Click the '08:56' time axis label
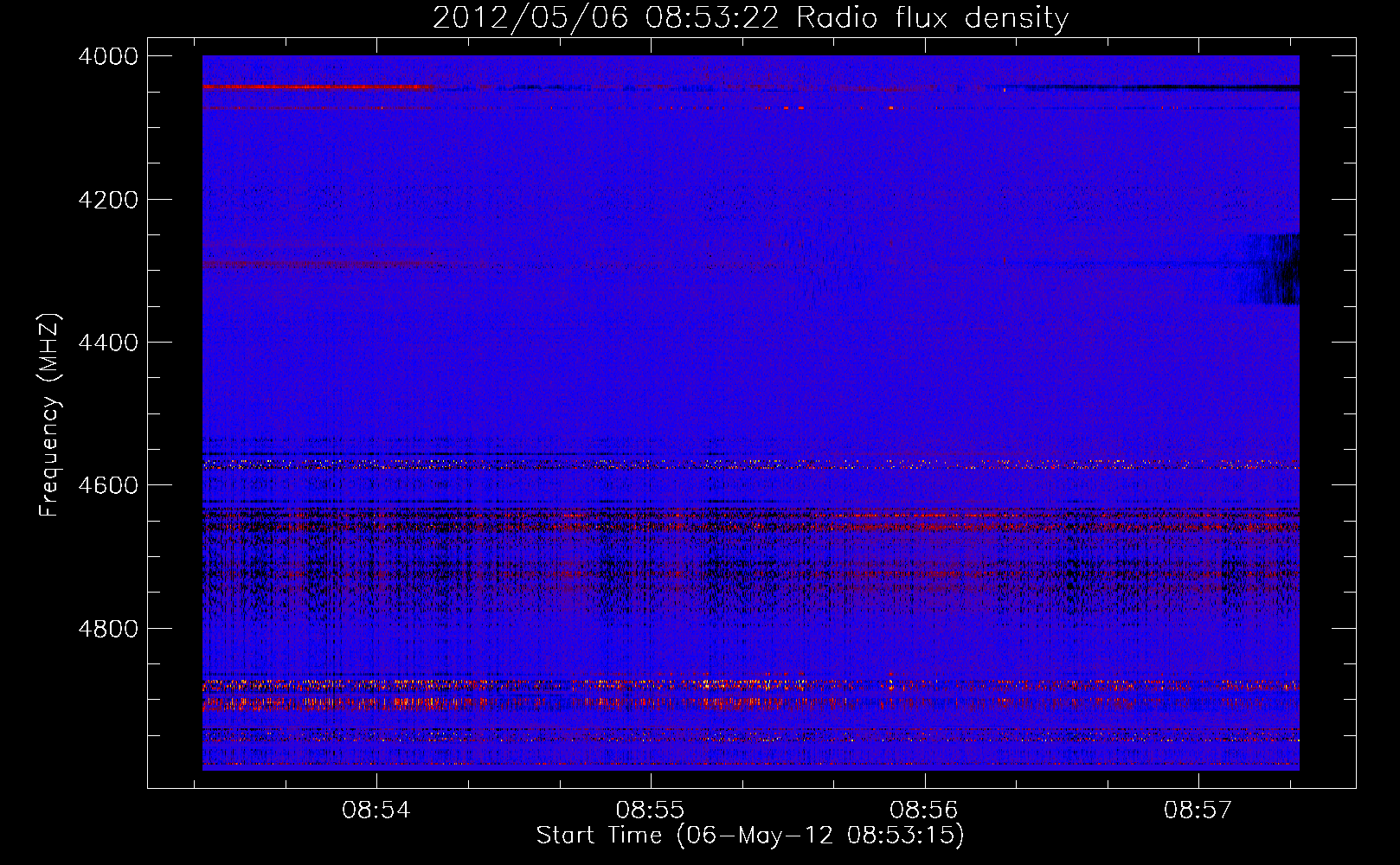 pos(924,811)
